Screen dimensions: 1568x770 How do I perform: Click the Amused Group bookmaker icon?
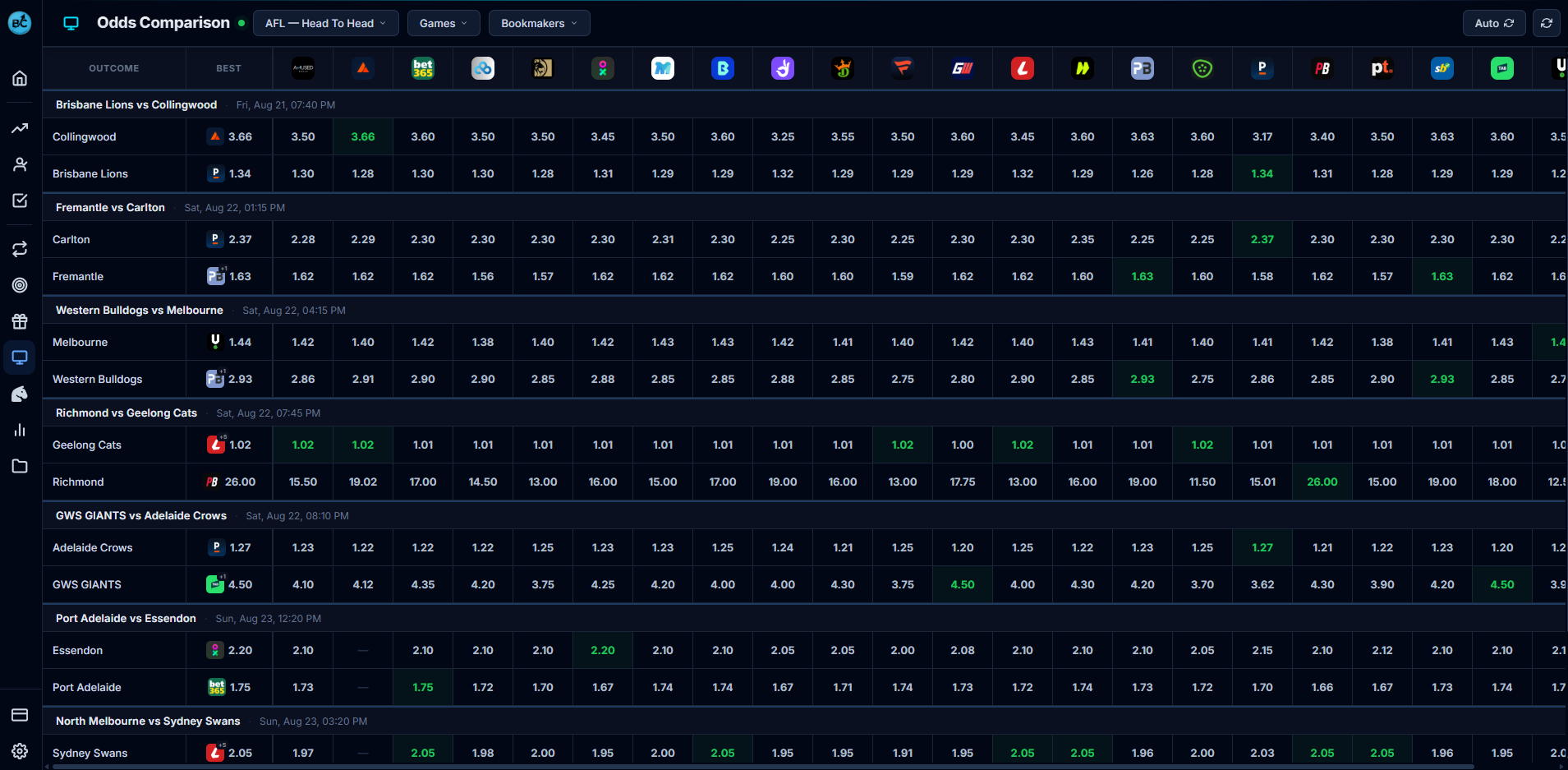[x=303, y=68]
